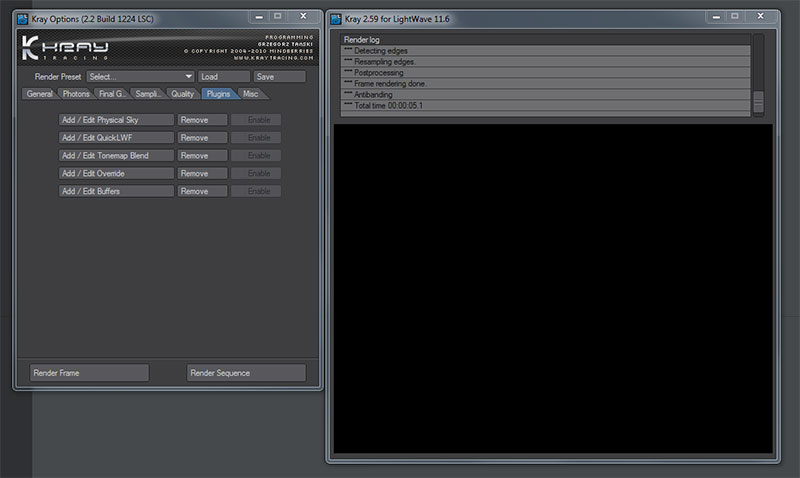Screen dimensions: 800x478
Task: Open the Photons tab
Action: (x=76, y=94)
